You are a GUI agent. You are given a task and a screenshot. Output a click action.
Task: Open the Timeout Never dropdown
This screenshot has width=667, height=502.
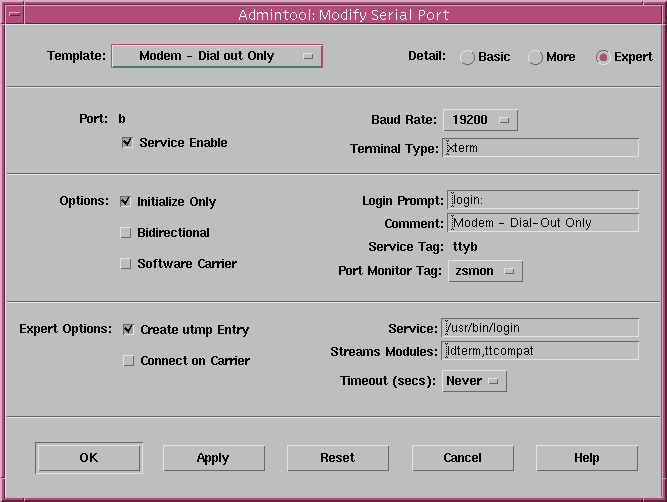click(x=474, y=381)
